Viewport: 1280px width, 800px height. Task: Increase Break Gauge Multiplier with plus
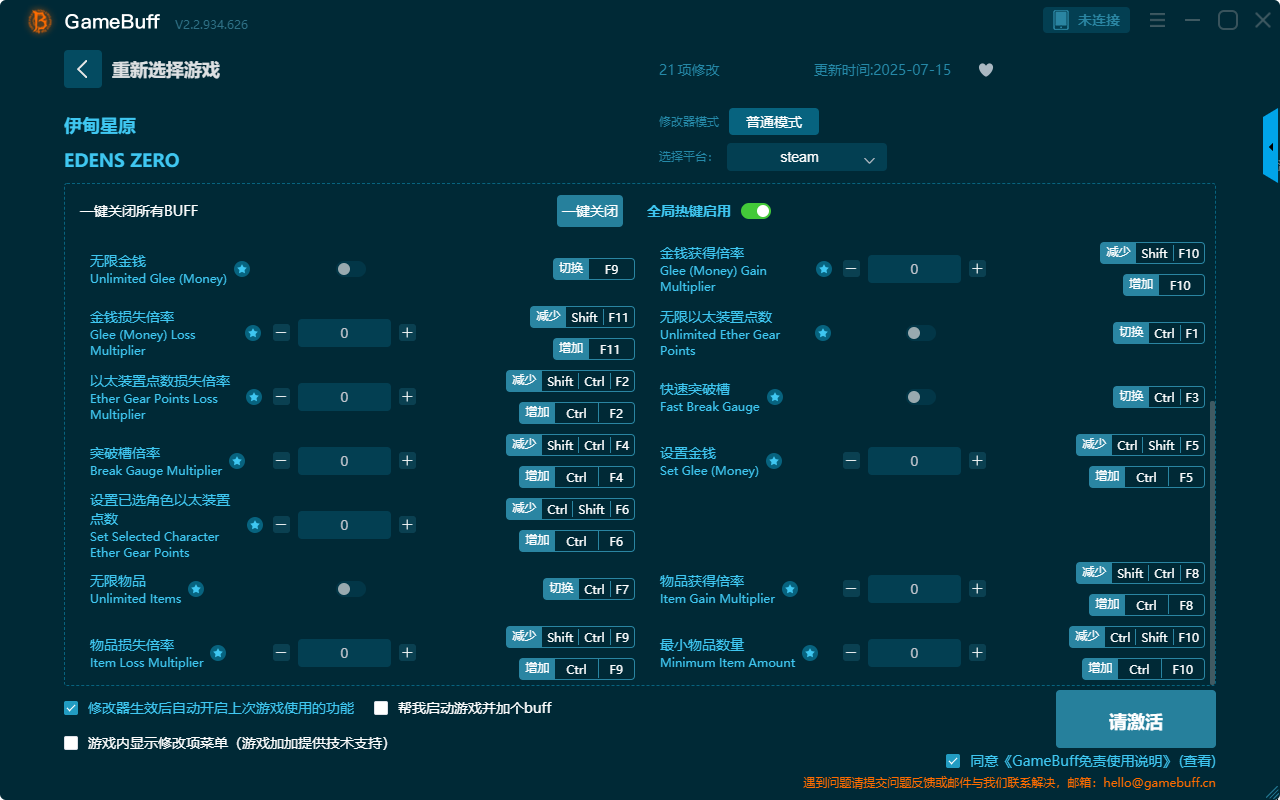[x=407, y=461]
